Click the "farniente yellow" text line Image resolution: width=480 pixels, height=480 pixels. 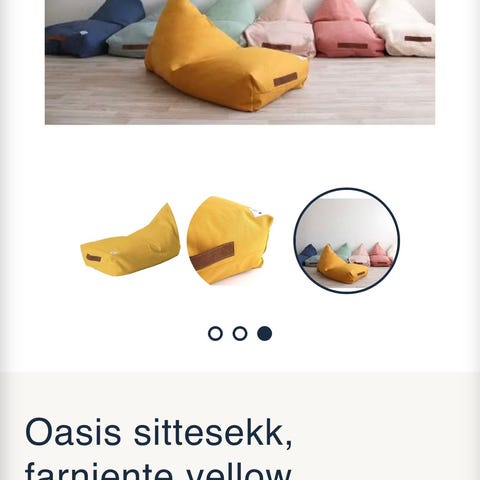point(159,471)
